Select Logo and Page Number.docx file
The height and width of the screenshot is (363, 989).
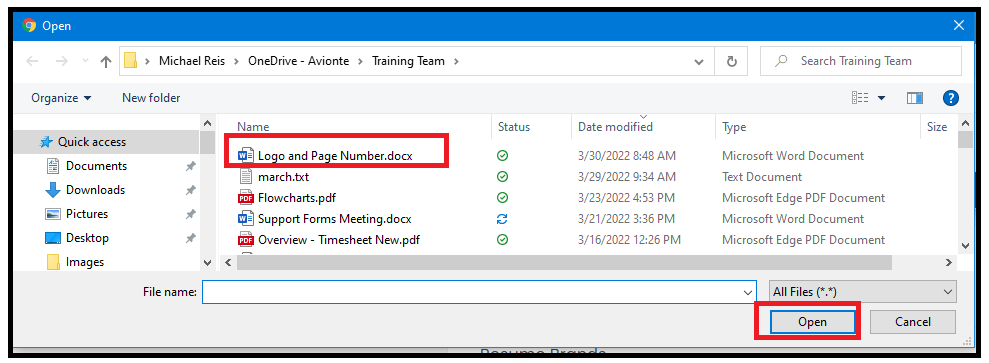pos(335,156)
